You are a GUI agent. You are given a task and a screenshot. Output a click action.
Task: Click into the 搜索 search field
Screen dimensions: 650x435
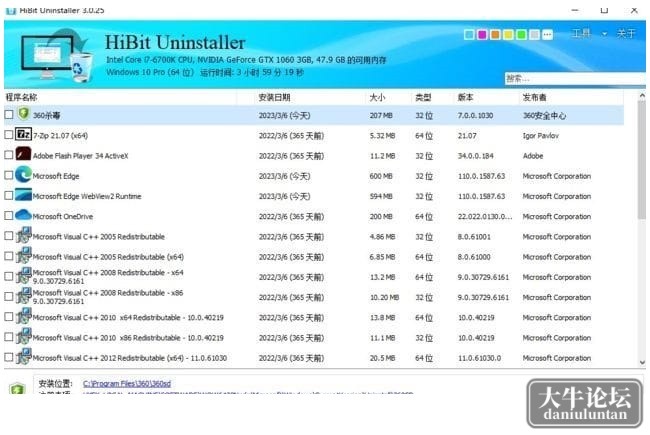click(x=574, y=78)
